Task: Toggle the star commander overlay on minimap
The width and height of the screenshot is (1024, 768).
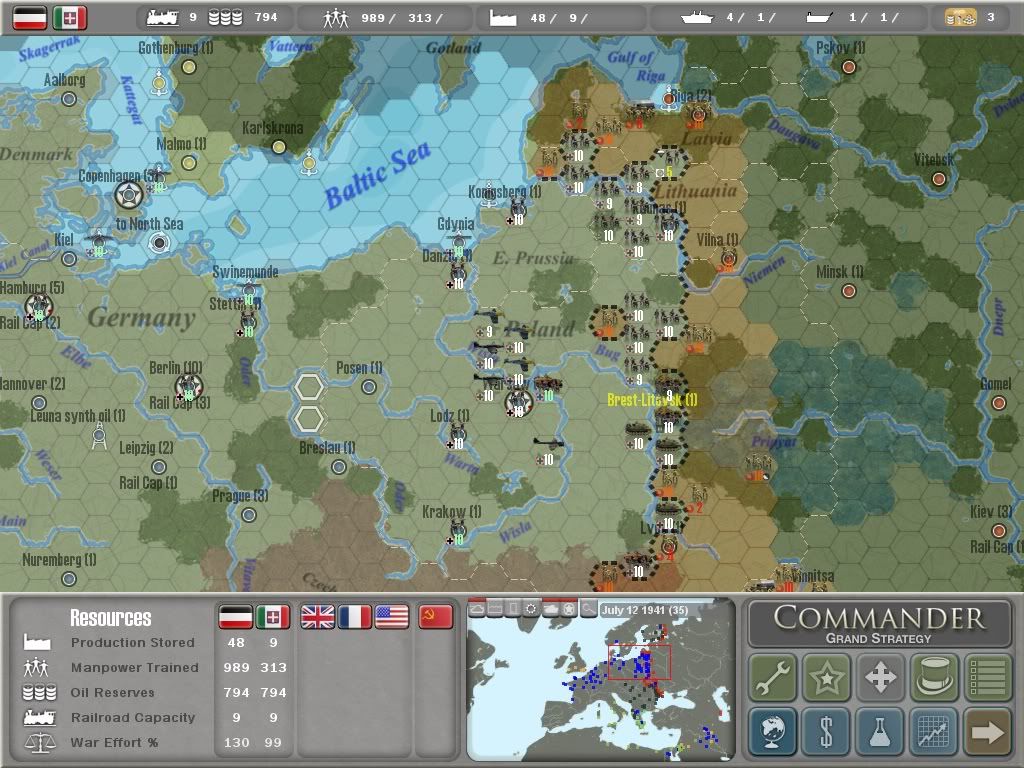Action: (569, 609)
